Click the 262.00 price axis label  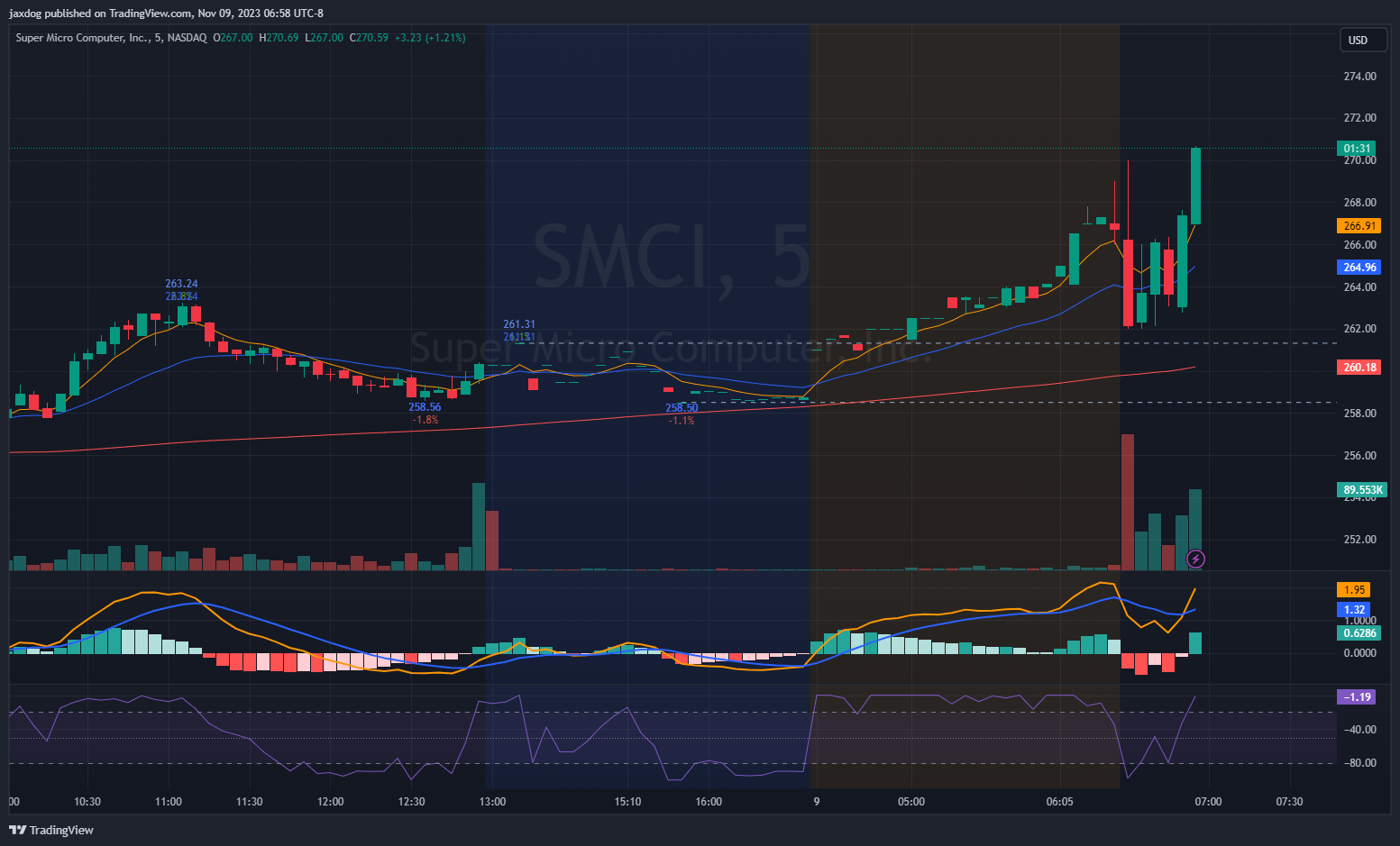point(1359,329)
